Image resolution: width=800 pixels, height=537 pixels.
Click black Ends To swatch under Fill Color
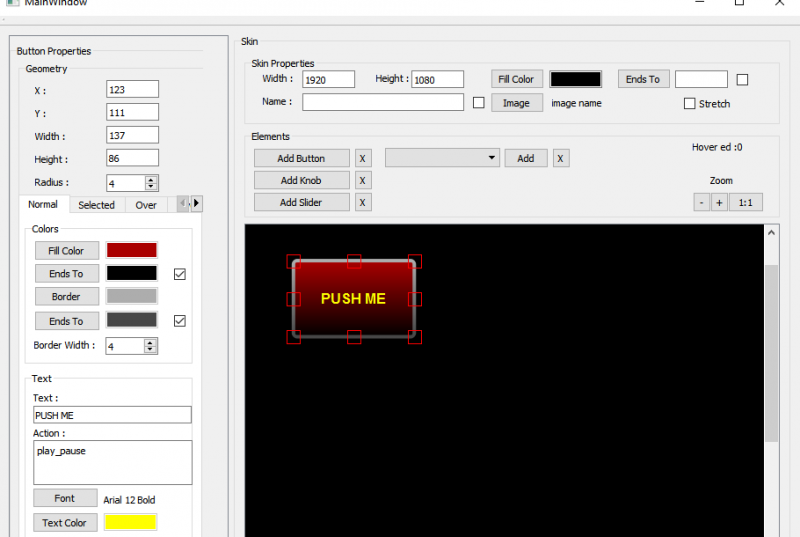pyautogui.click(x=132, y=273)
